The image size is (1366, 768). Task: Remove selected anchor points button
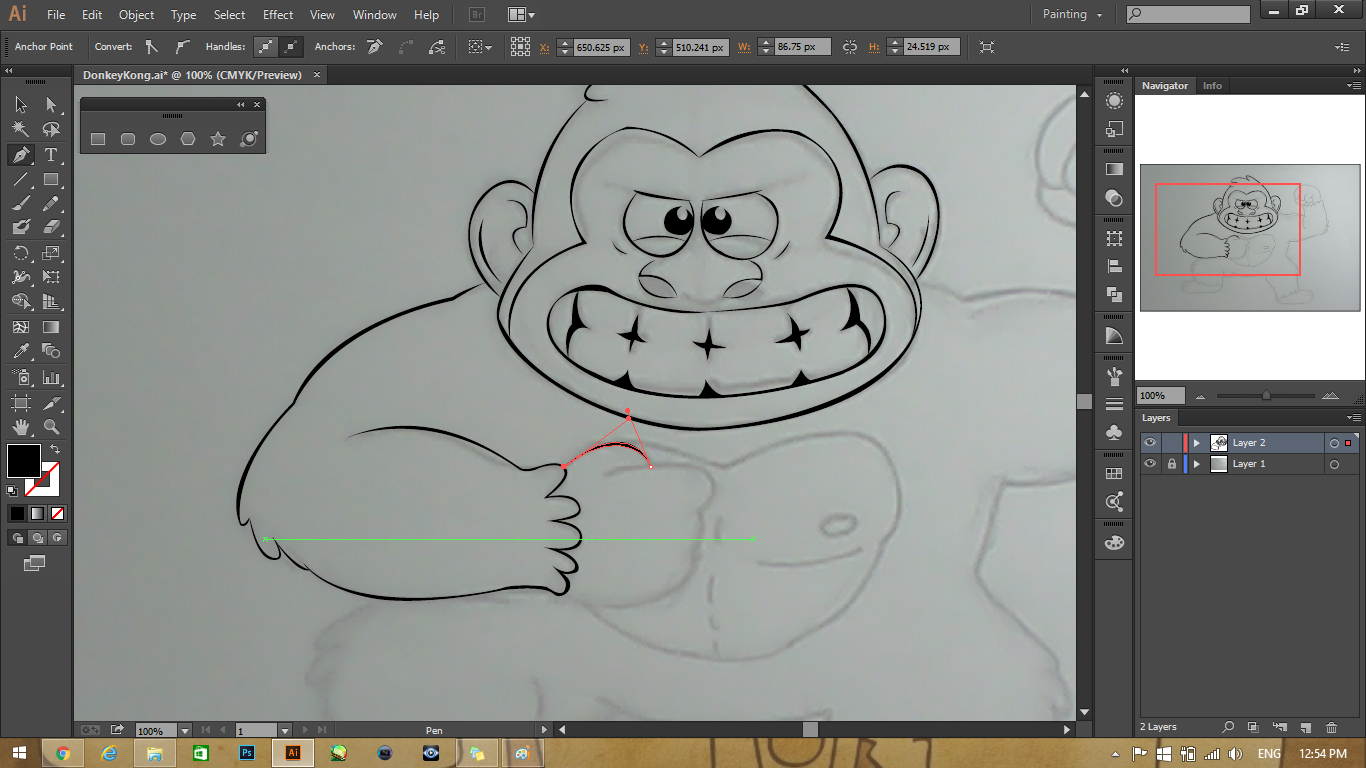[x=375, y=46]
